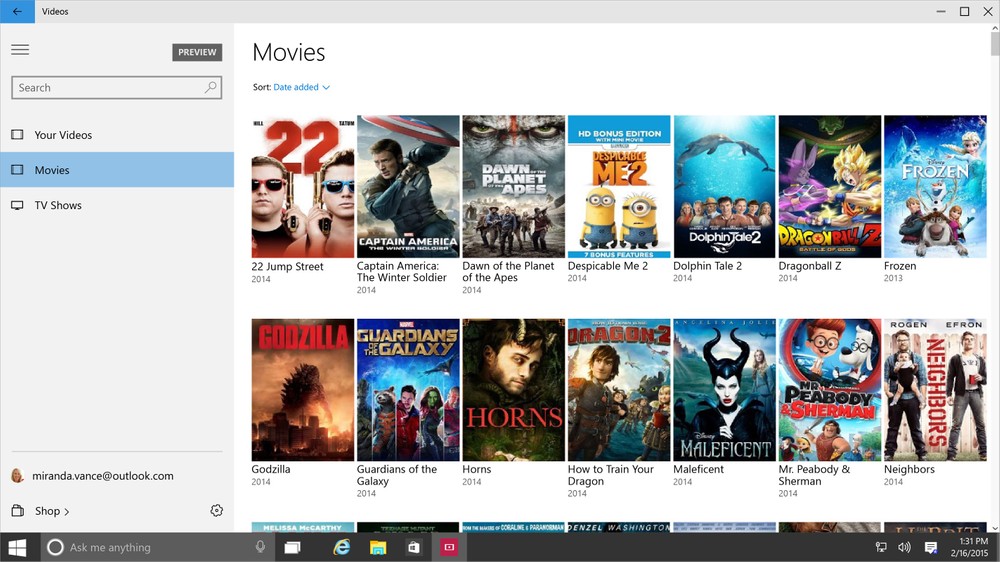The height and width of the screenshot is (562, 1000).
Task: Click the account avatar picture
Action: click(17, 475)
